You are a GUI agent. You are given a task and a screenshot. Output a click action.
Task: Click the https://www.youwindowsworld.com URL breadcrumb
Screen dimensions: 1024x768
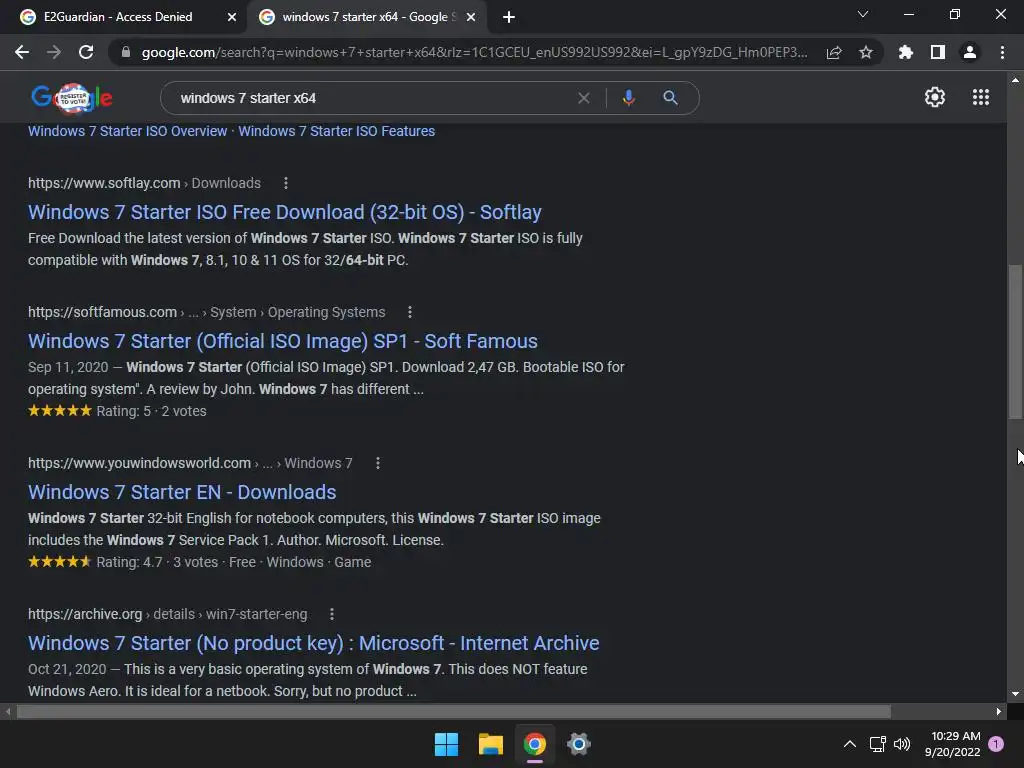pos(139,464)
